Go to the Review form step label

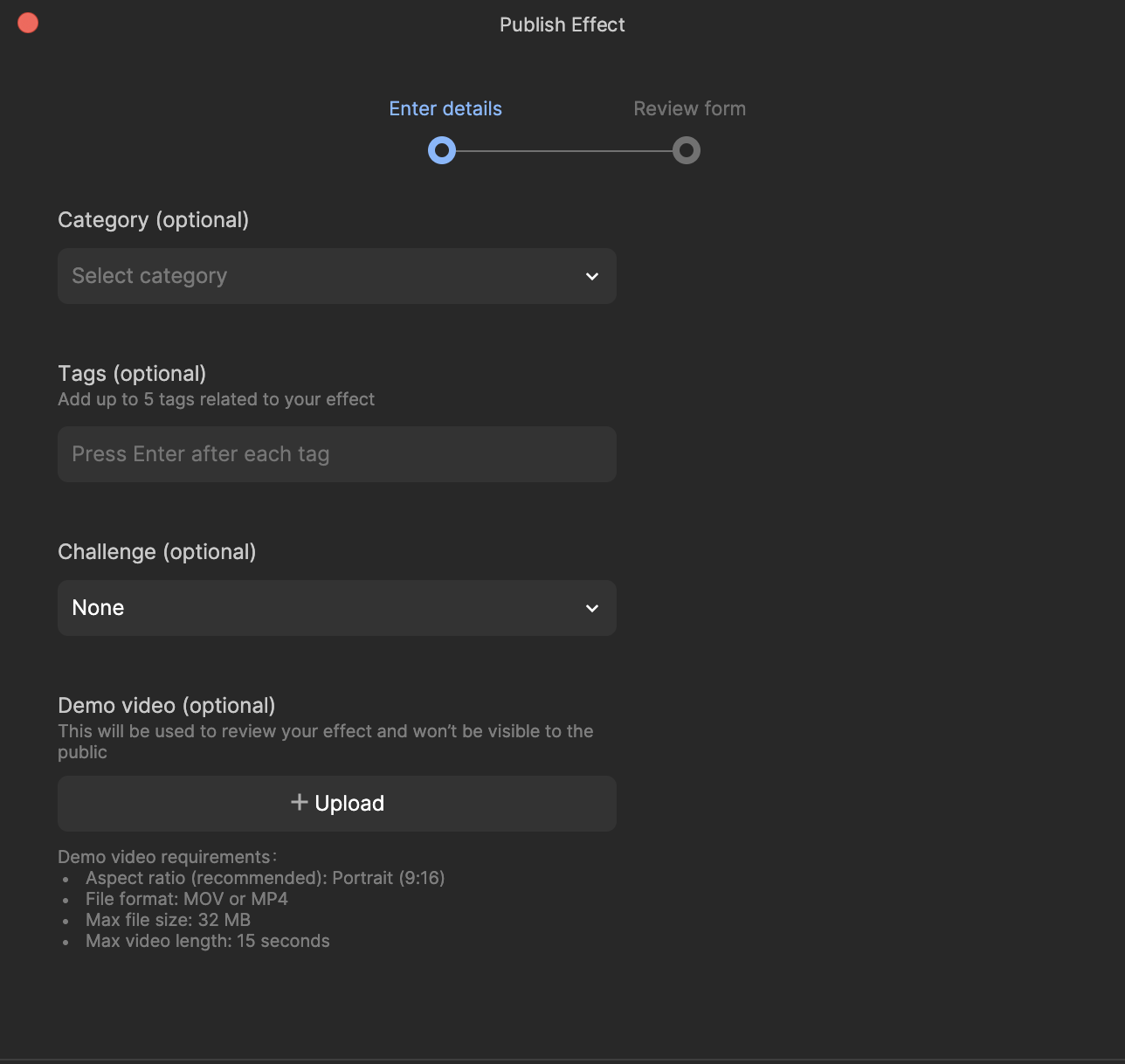coord(689,108)
